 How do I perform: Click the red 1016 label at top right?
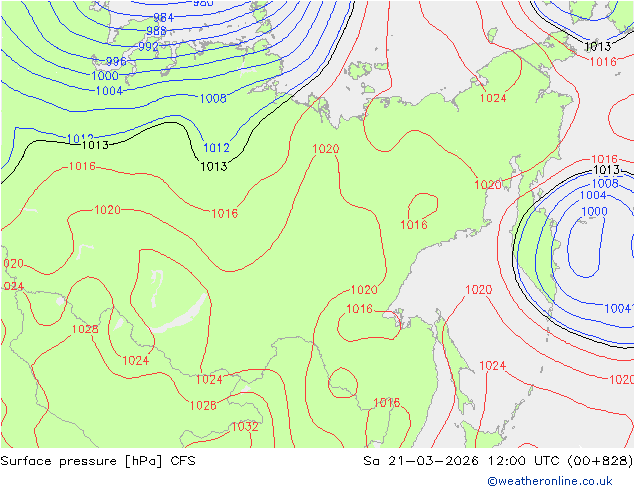point(603,61)
